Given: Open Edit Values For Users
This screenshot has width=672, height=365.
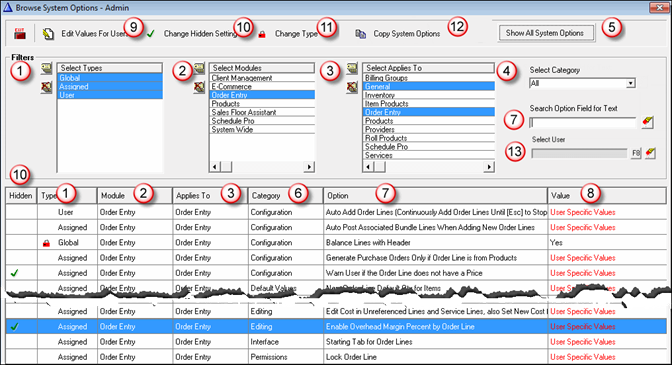Looking at the screenshot, I should 85,33.
